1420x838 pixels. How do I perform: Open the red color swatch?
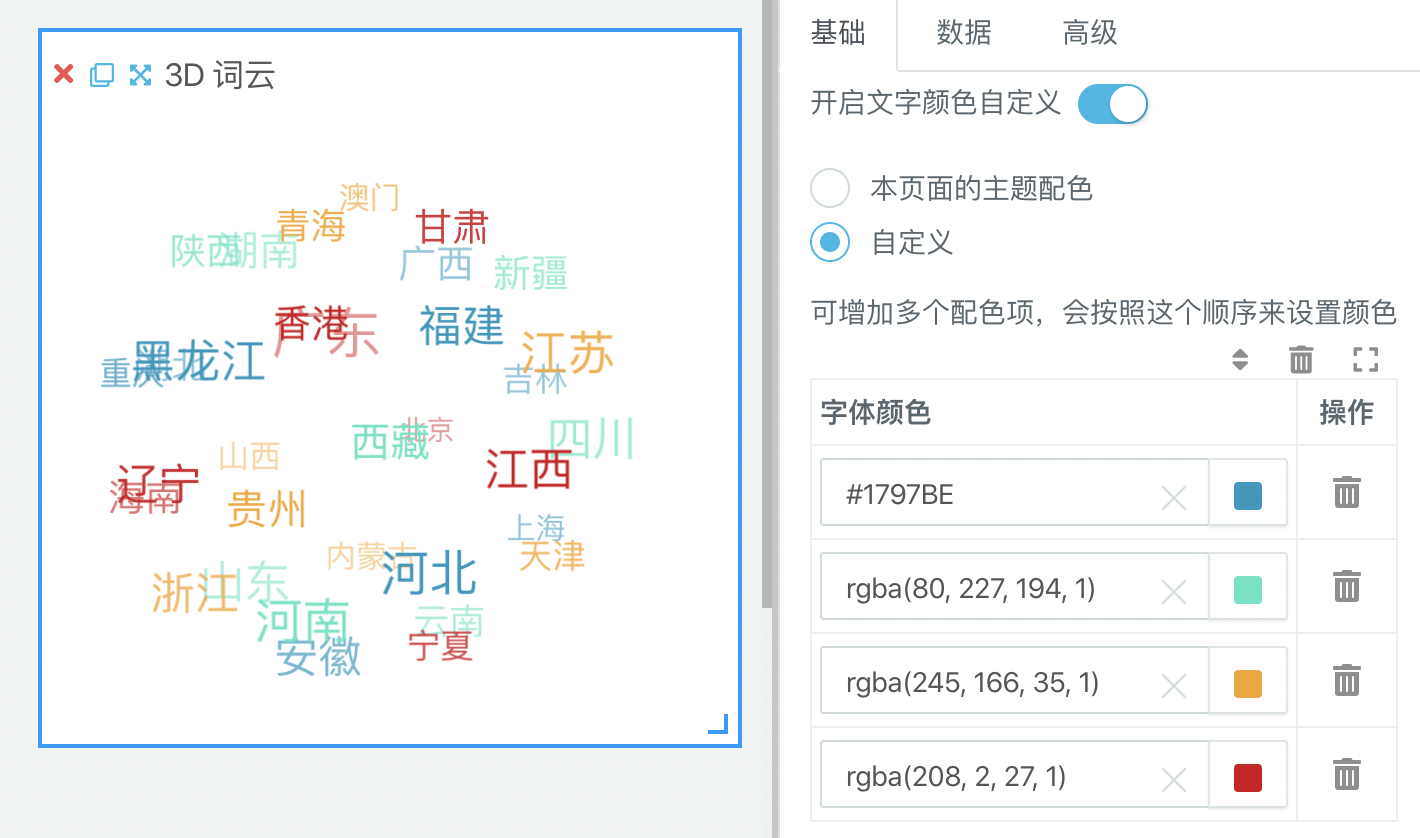pos(1248,778)
